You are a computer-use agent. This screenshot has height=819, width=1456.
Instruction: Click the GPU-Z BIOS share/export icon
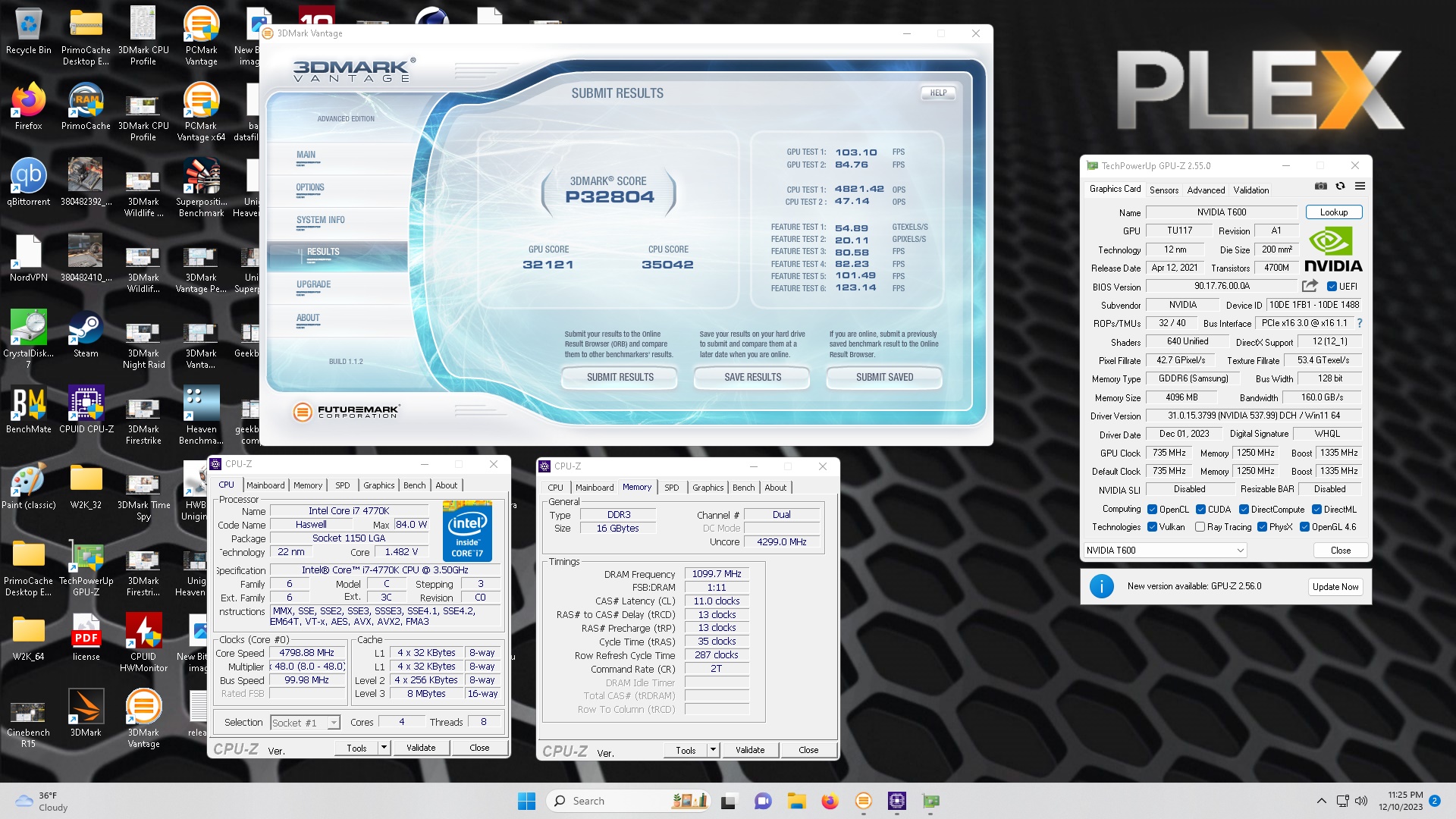click(x=1310, y=286)
